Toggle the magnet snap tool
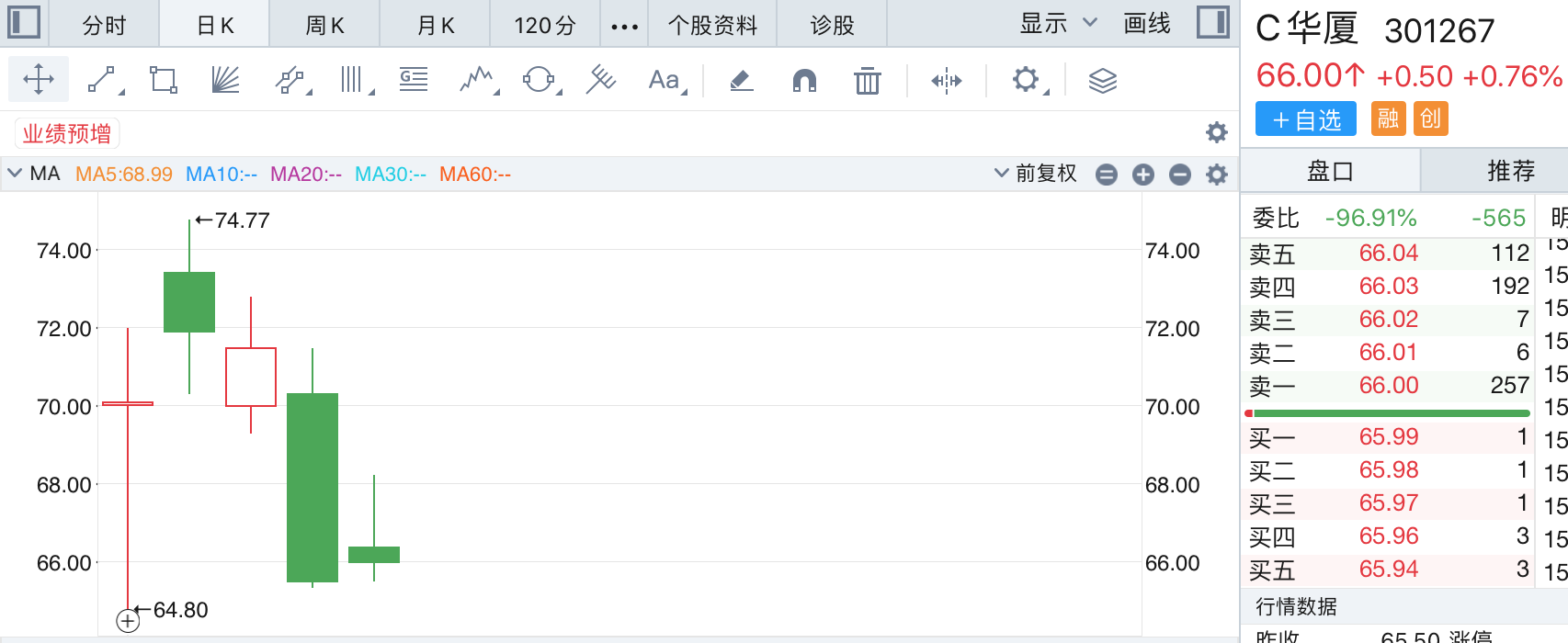This screenshot has height=643, width=1568. pos(804,81)
